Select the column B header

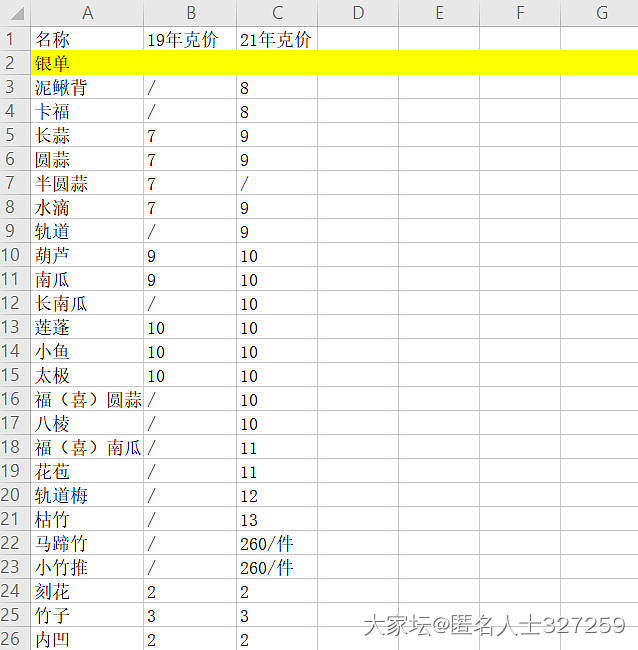pos(190,13)
